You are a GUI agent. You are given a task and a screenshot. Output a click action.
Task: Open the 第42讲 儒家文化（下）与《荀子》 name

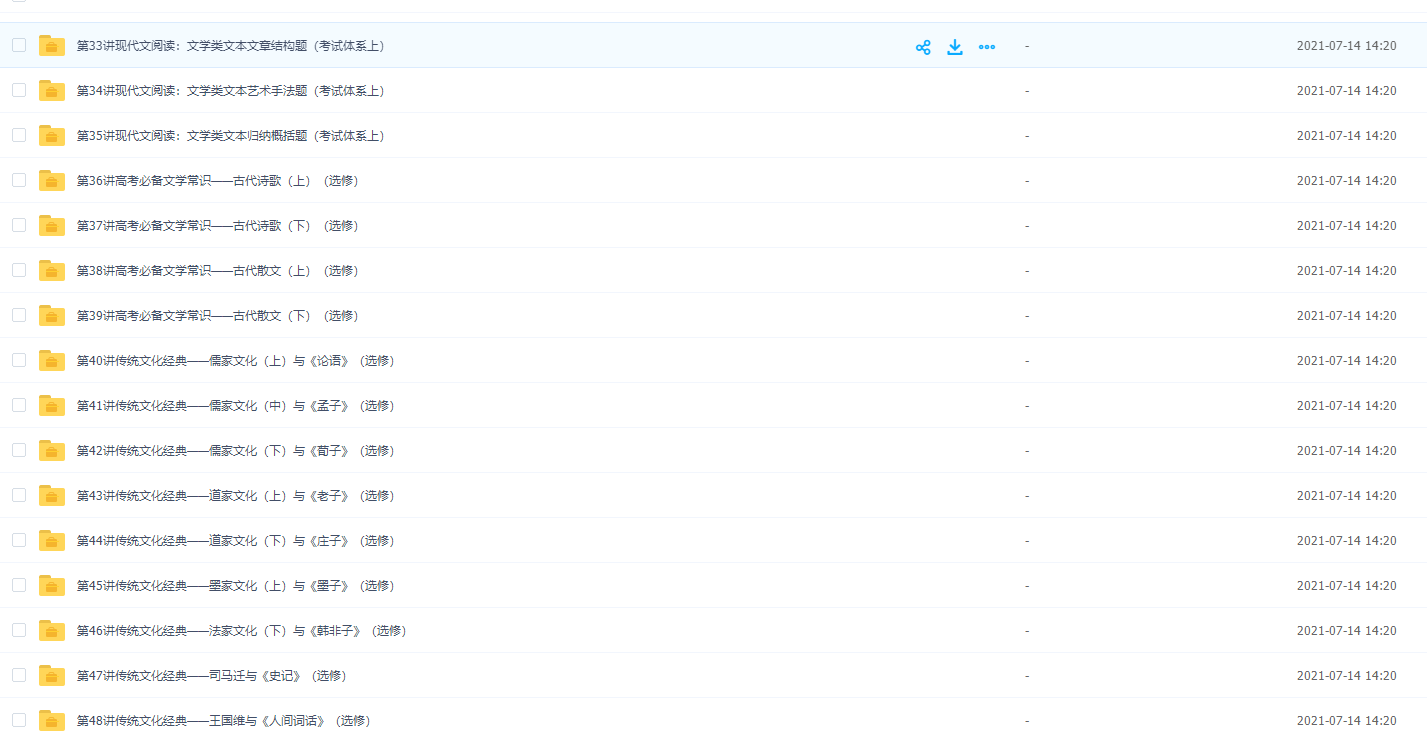[235, 451]
